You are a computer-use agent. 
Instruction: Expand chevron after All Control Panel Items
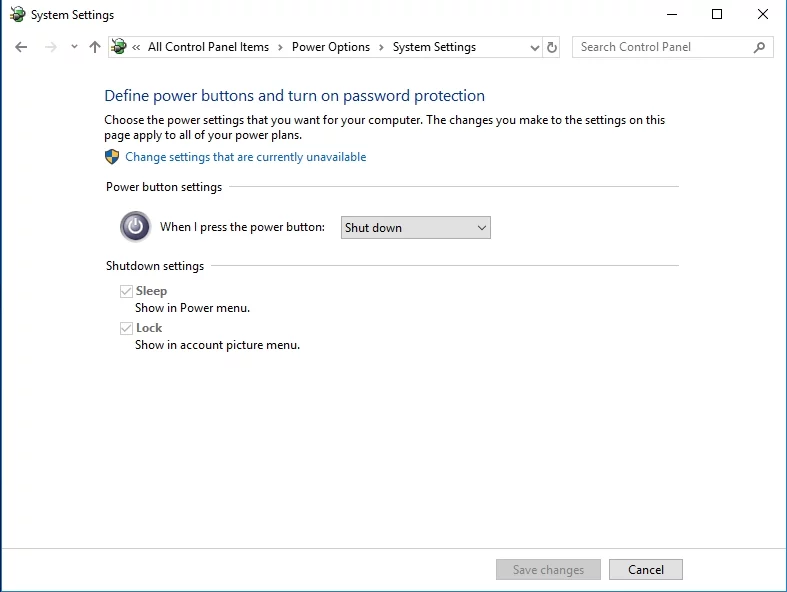[x=280, y=47]
